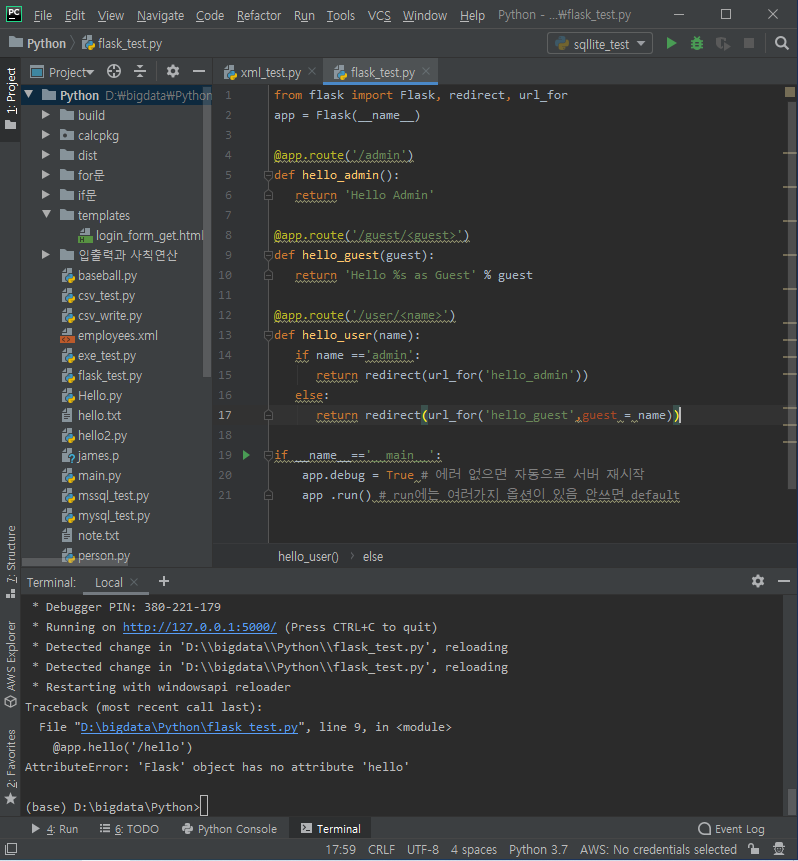Click the inspector face icon in status bar
The height and width of the screenshot is (861, 798).
(x=779, y=849)
